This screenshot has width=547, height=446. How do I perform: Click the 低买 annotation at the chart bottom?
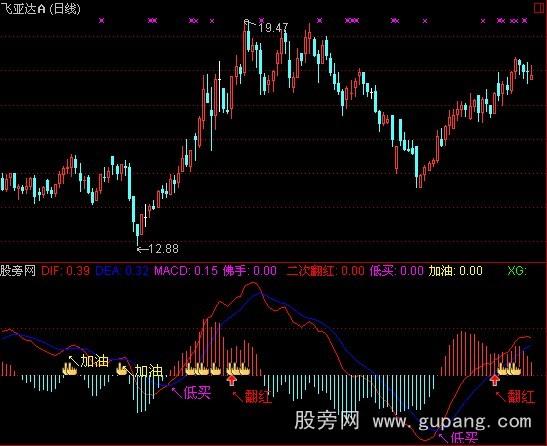coord(464,439)
